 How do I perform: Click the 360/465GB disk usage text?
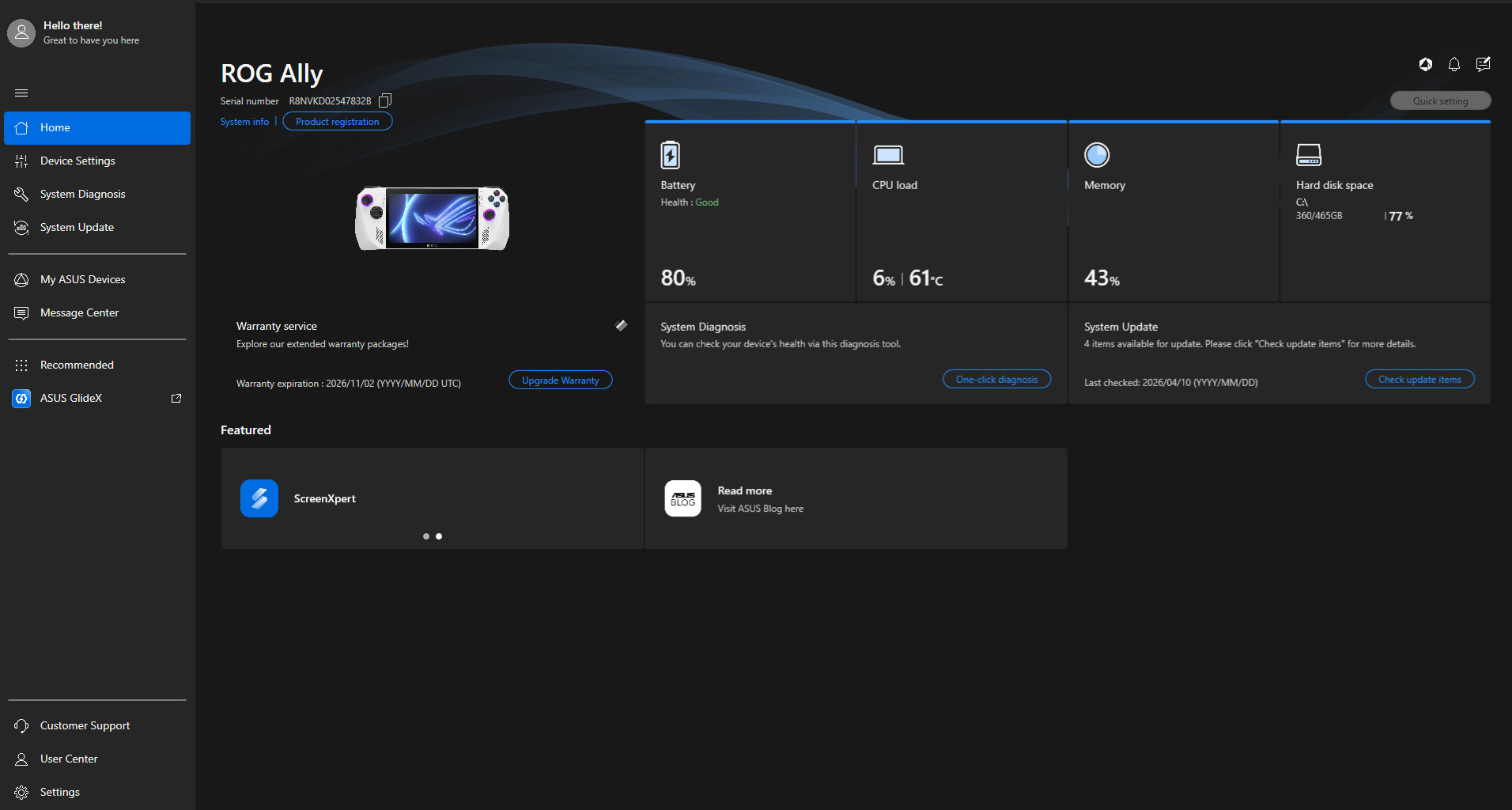point(1319,216)
